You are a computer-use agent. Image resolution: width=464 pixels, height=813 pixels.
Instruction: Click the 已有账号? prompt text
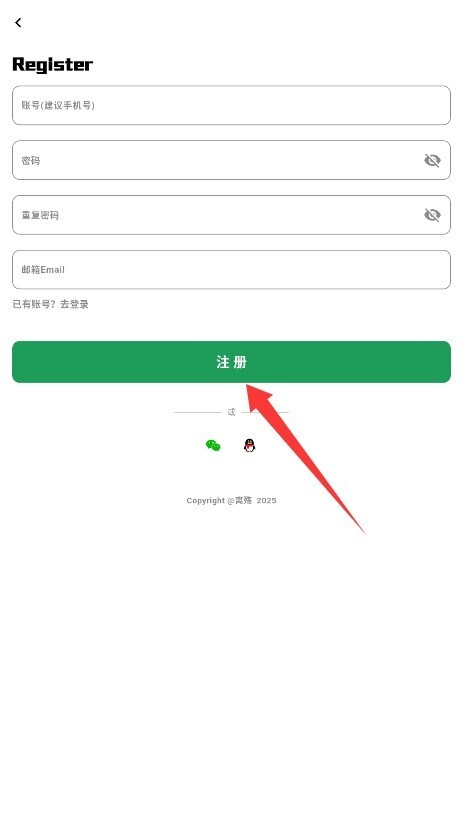pyautogui.click(x=34, y=304)
